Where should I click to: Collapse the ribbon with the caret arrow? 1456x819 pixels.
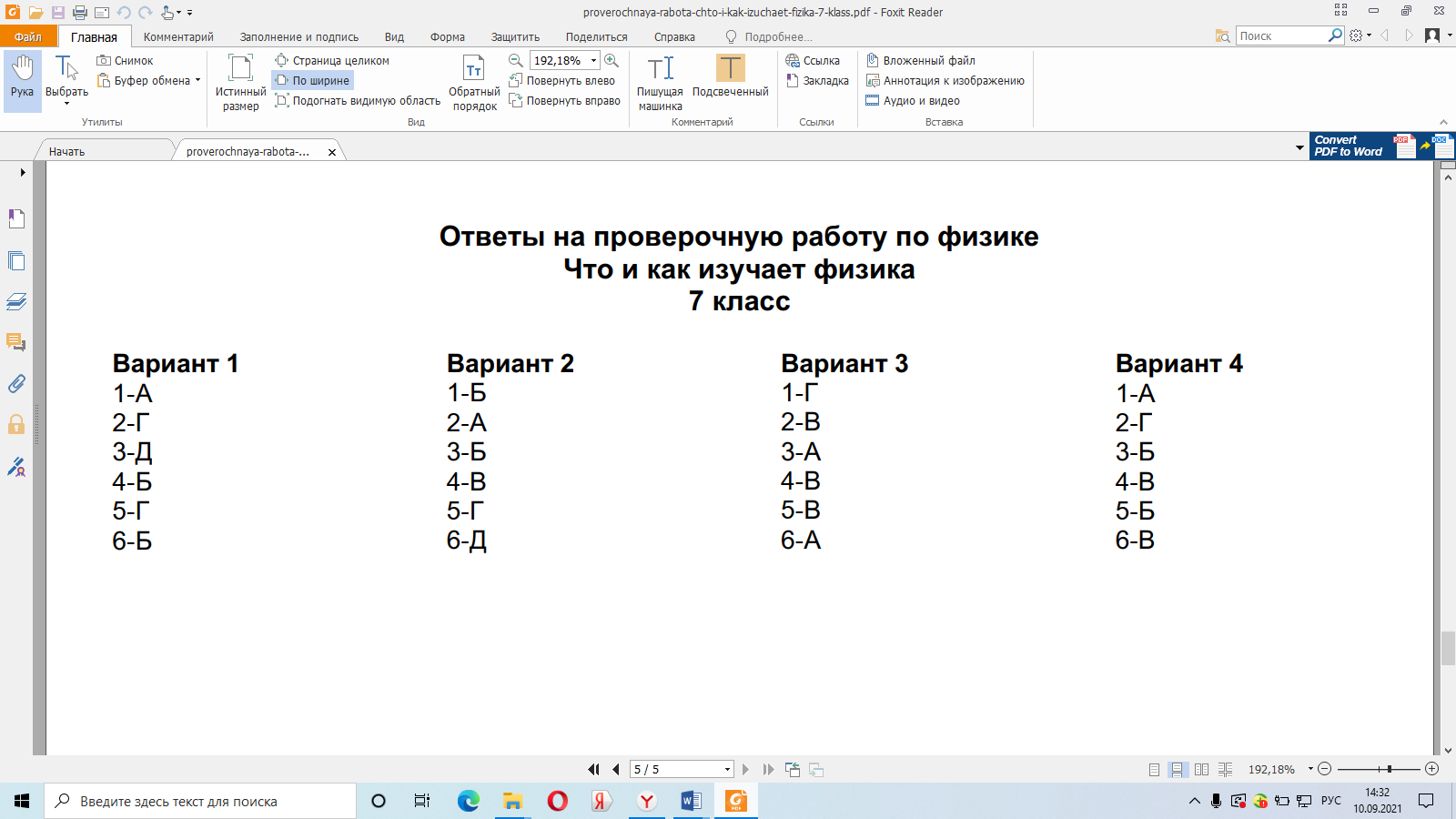pos(1443,122)
